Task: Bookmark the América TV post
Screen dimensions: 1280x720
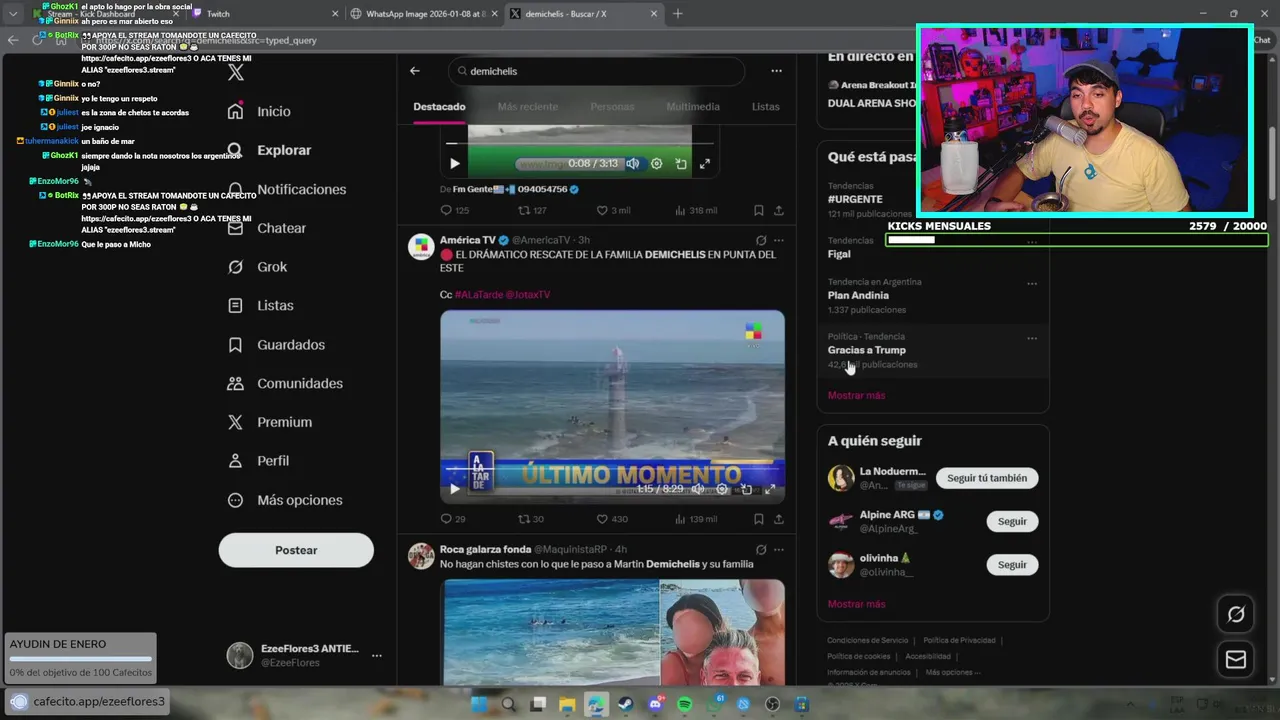Action: point(759,519)
